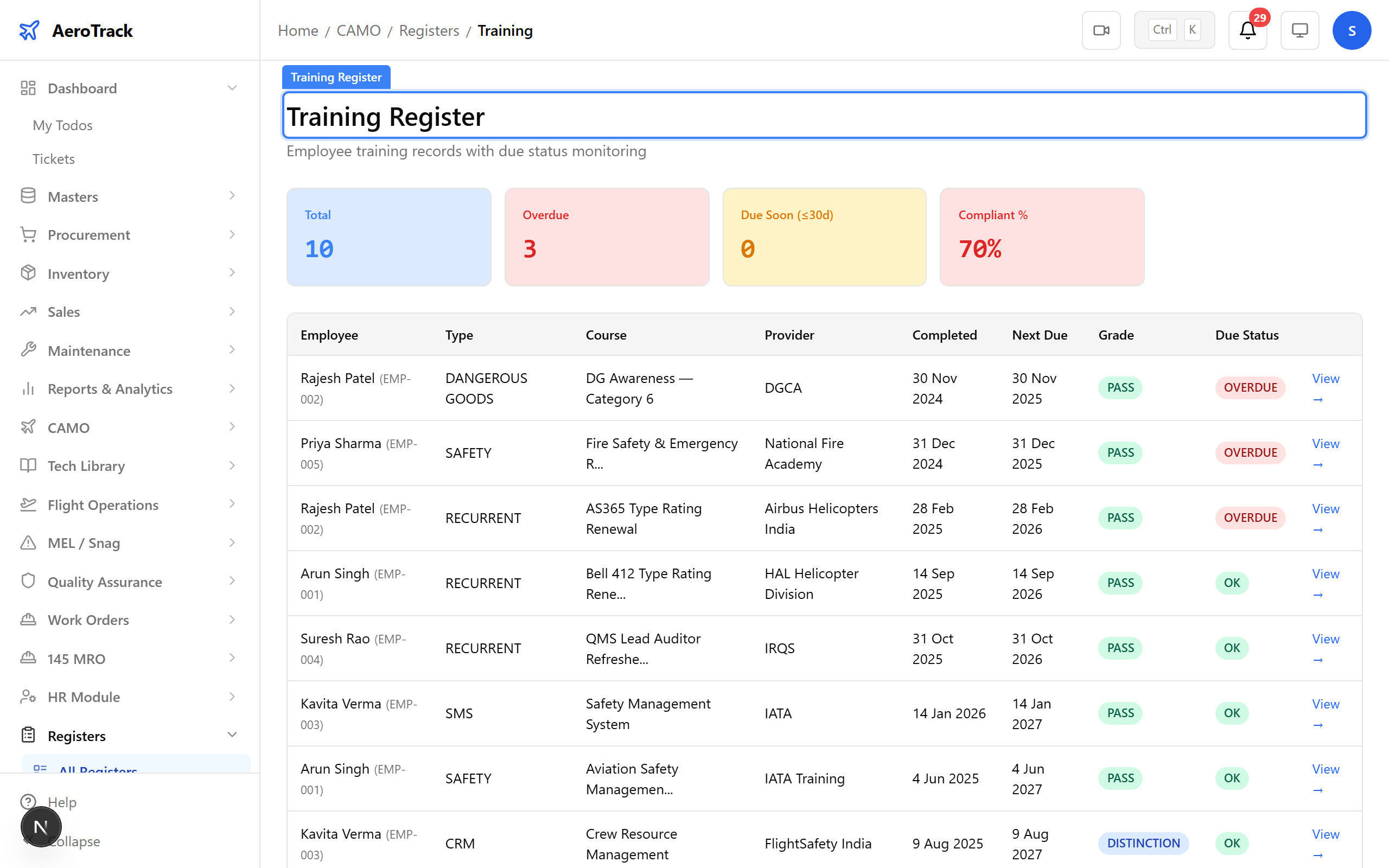1389x868 pixels.
Task: Navigate to Registers via the breadcrumb
Action: [x=429, y=30]
